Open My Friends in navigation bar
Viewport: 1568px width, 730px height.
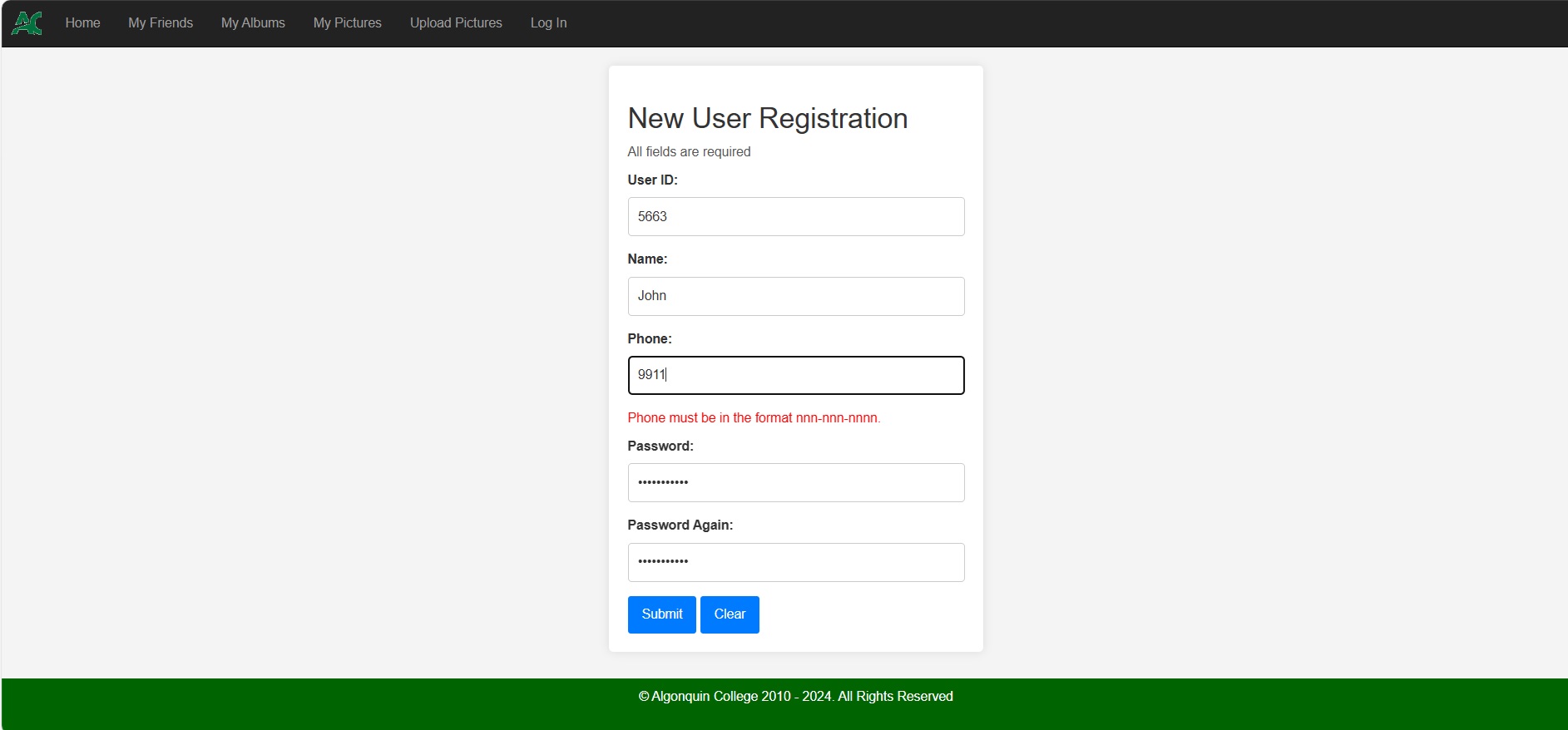pyautogui.click(x=161, y=23)
